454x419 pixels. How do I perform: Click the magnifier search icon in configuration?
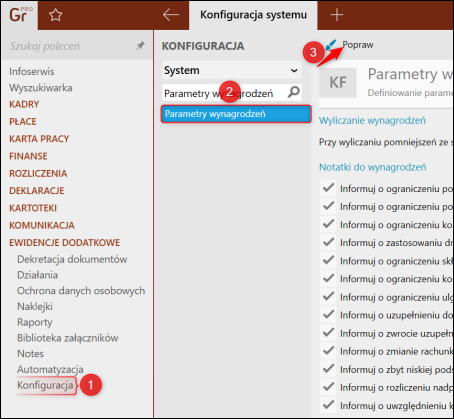294,92
